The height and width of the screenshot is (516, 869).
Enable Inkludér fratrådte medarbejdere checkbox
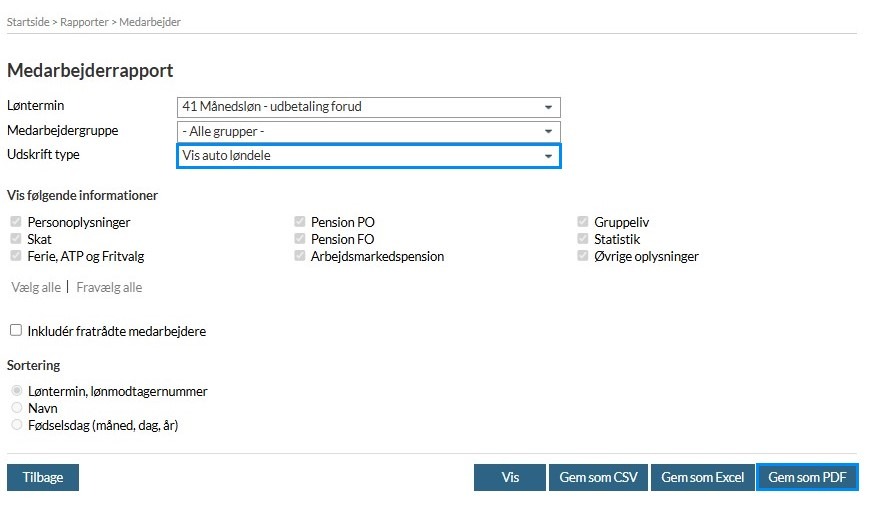tap(16, 330)
